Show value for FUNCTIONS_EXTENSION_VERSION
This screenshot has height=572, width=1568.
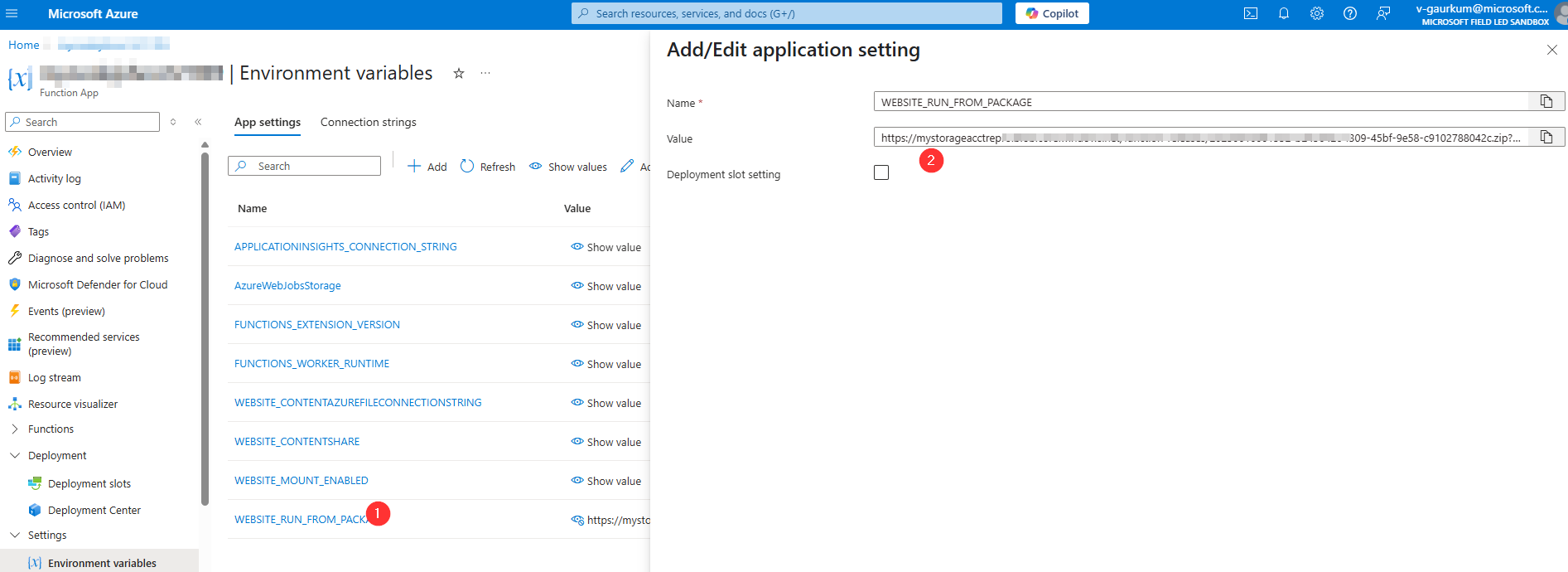pos(606,325)
